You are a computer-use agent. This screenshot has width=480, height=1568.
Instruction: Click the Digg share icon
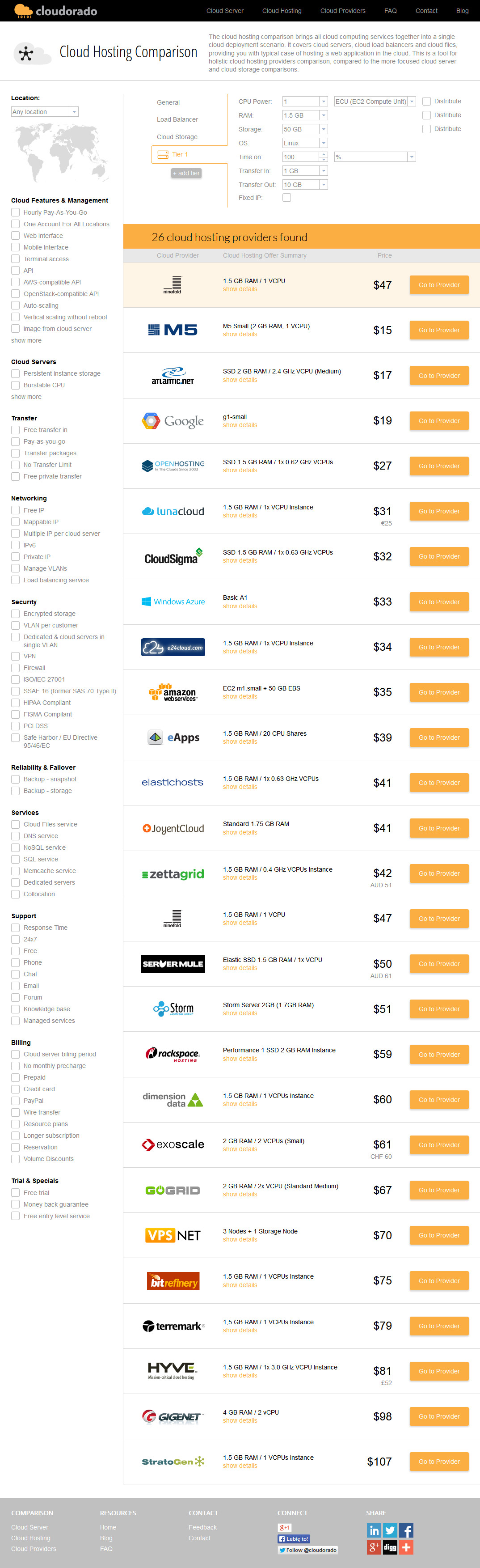click(390, 1547)
